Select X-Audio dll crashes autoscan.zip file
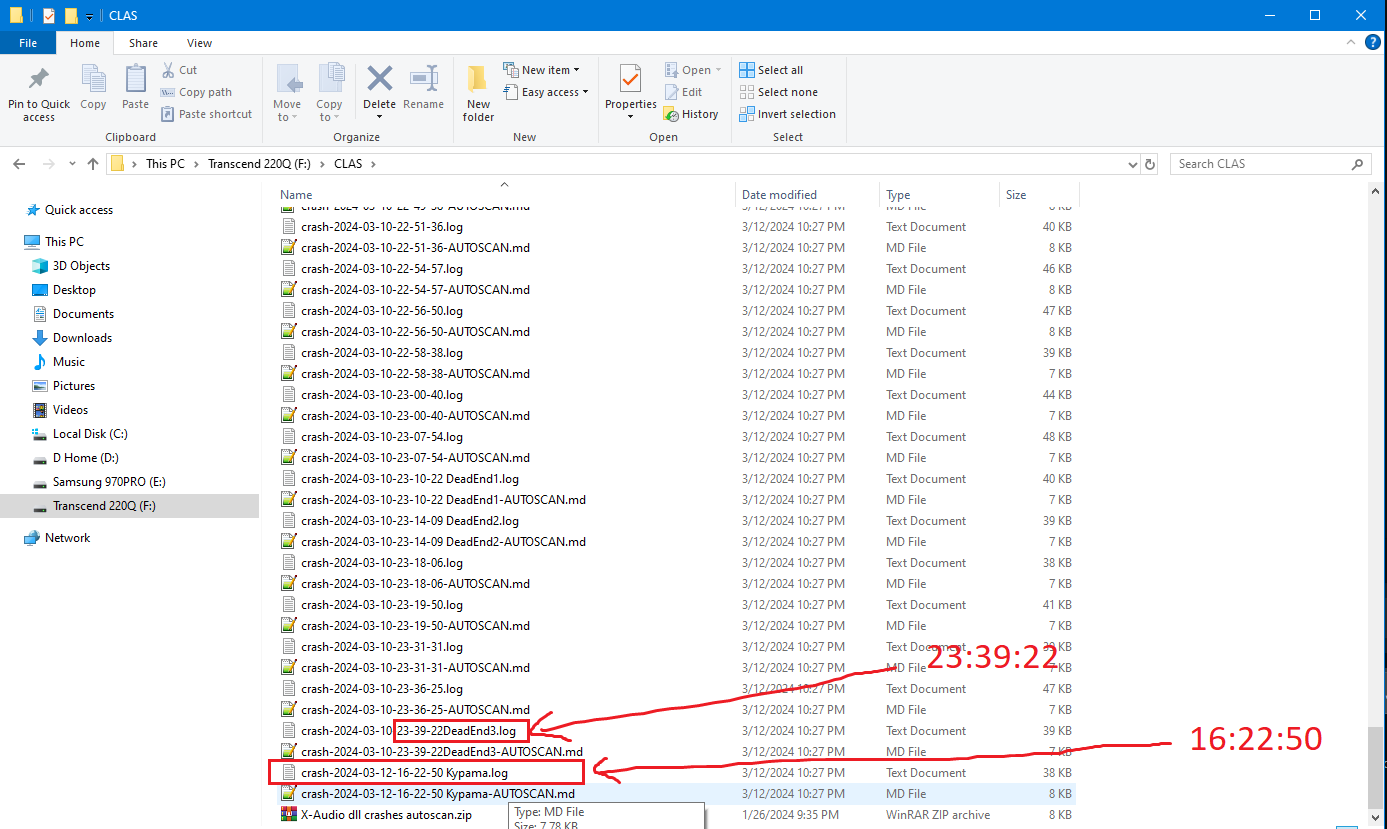Viewport: 1387px width, 829px height. (x=385, y=815)
